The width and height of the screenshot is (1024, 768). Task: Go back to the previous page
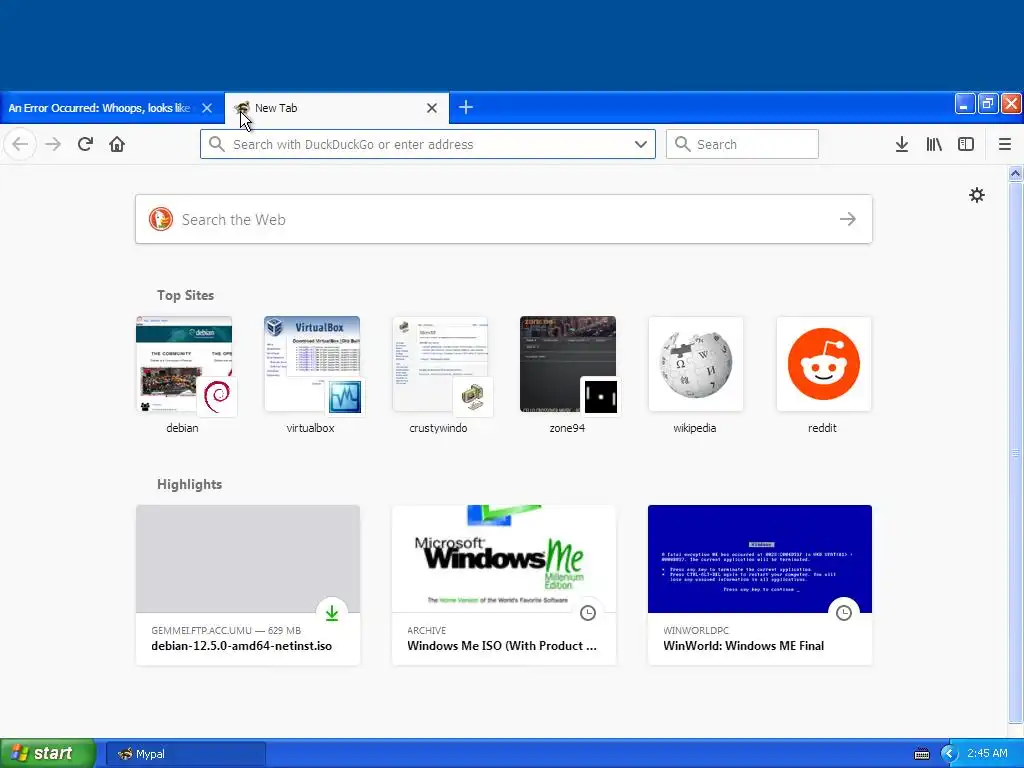(x=20, y=144)
